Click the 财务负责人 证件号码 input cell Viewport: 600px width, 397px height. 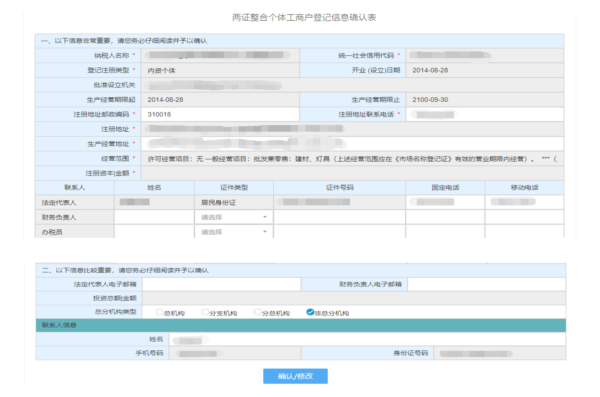pyautogui.click(x=339, y=217)
